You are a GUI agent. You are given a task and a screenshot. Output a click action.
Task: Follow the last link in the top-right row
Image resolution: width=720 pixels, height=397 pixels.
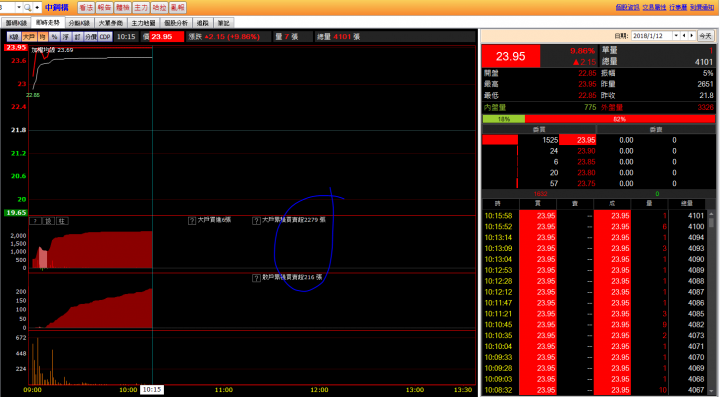[702, 7]
